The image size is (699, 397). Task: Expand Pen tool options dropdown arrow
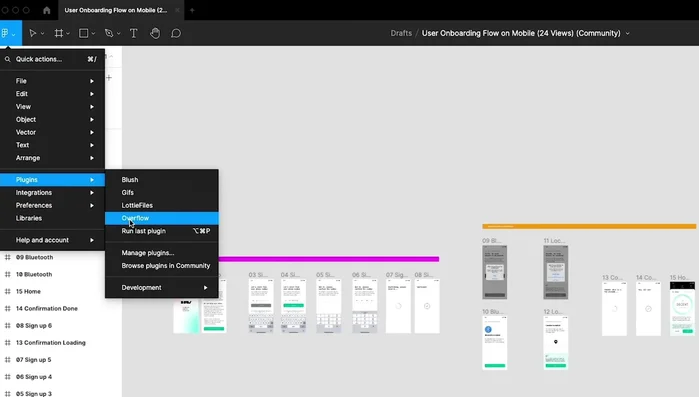click(x=119, y=33)
